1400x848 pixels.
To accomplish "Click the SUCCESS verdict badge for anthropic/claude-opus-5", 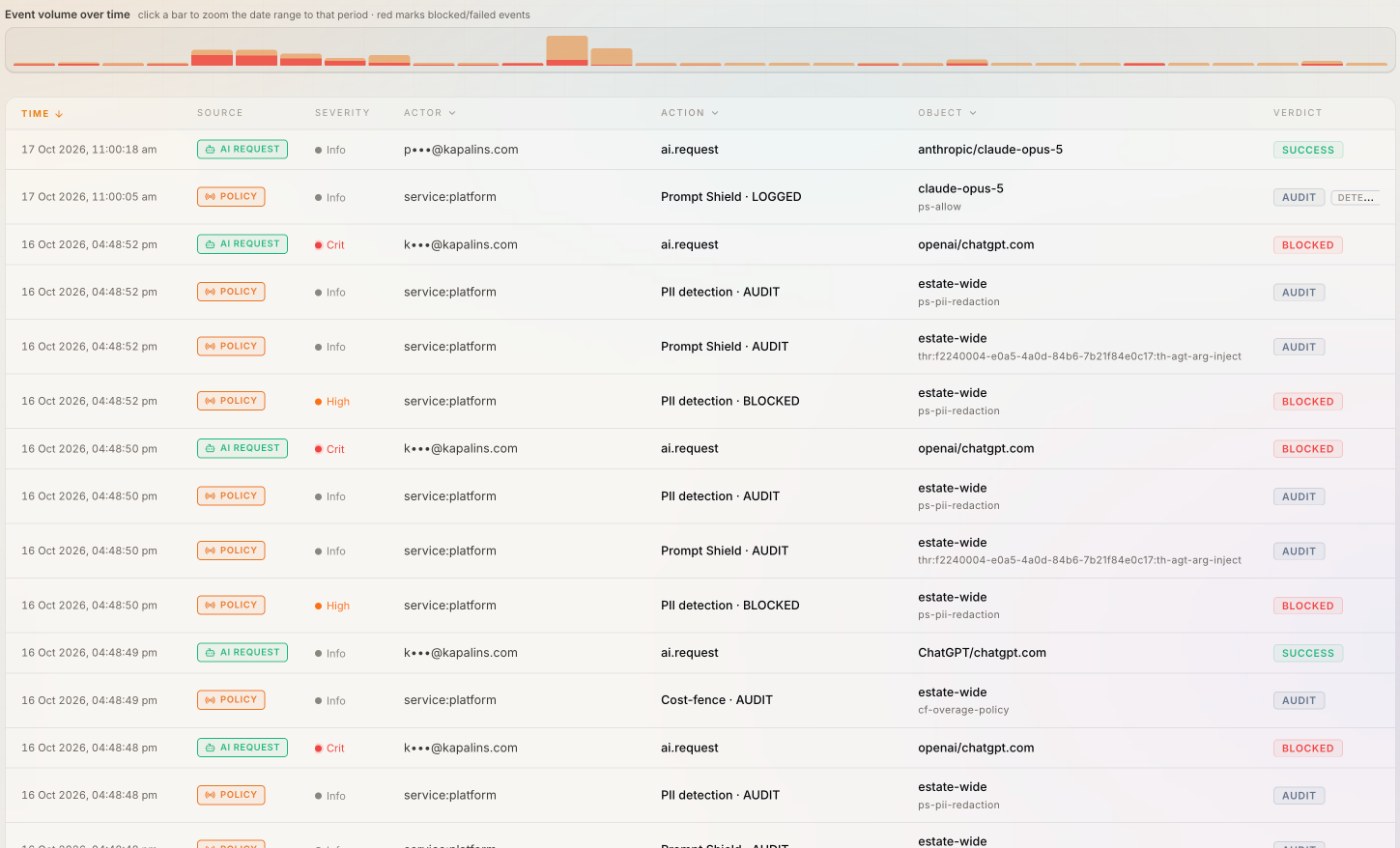I will 1308,150.
